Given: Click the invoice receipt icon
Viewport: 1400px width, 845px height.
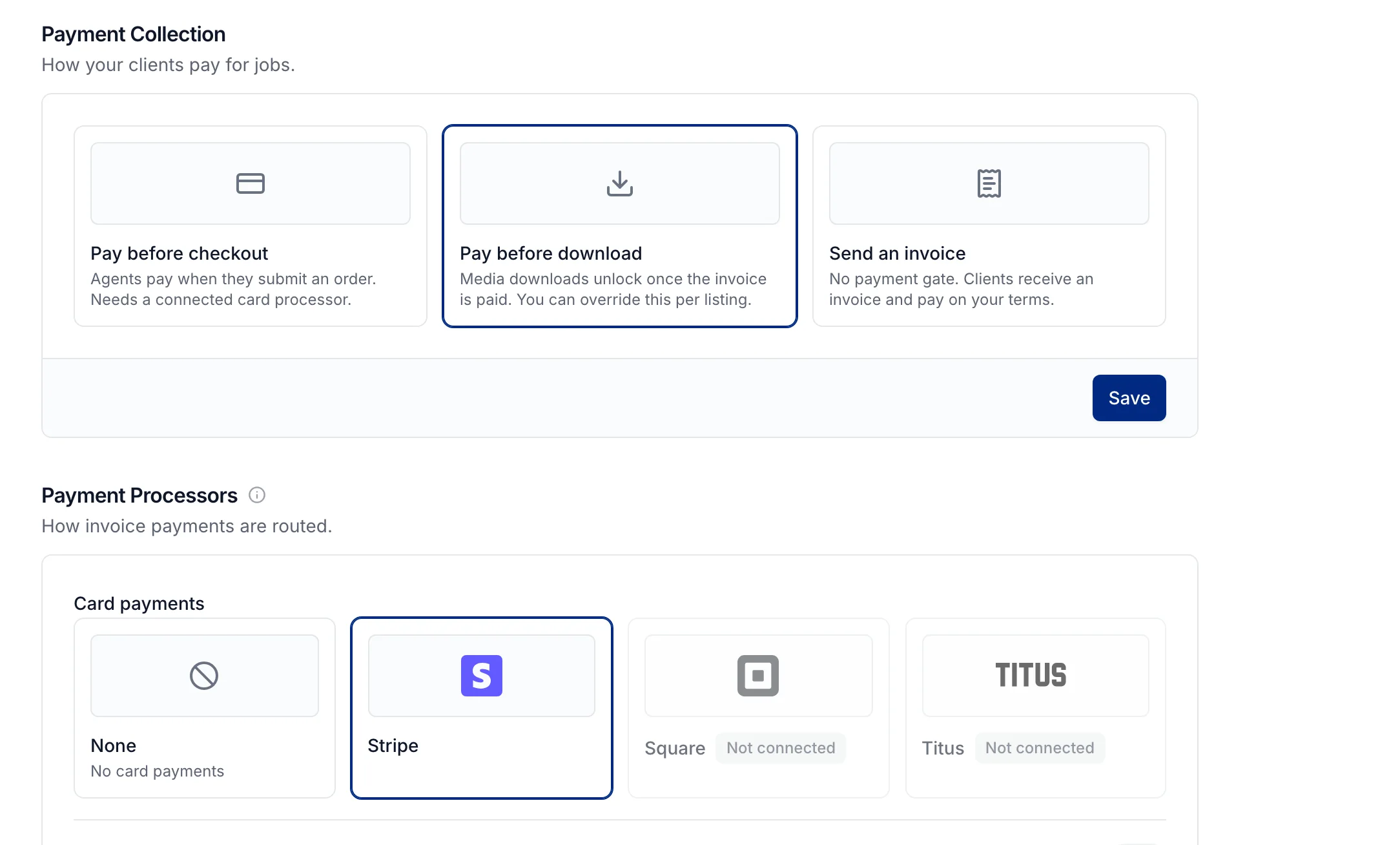Looking at the screenshot, I should pos(989,183).
